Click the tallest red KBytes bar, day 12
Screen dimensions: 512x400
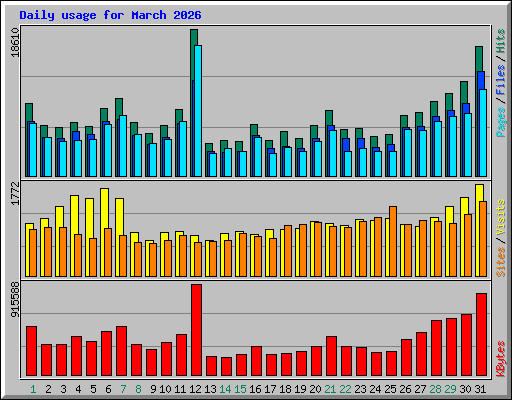point(196,330)
